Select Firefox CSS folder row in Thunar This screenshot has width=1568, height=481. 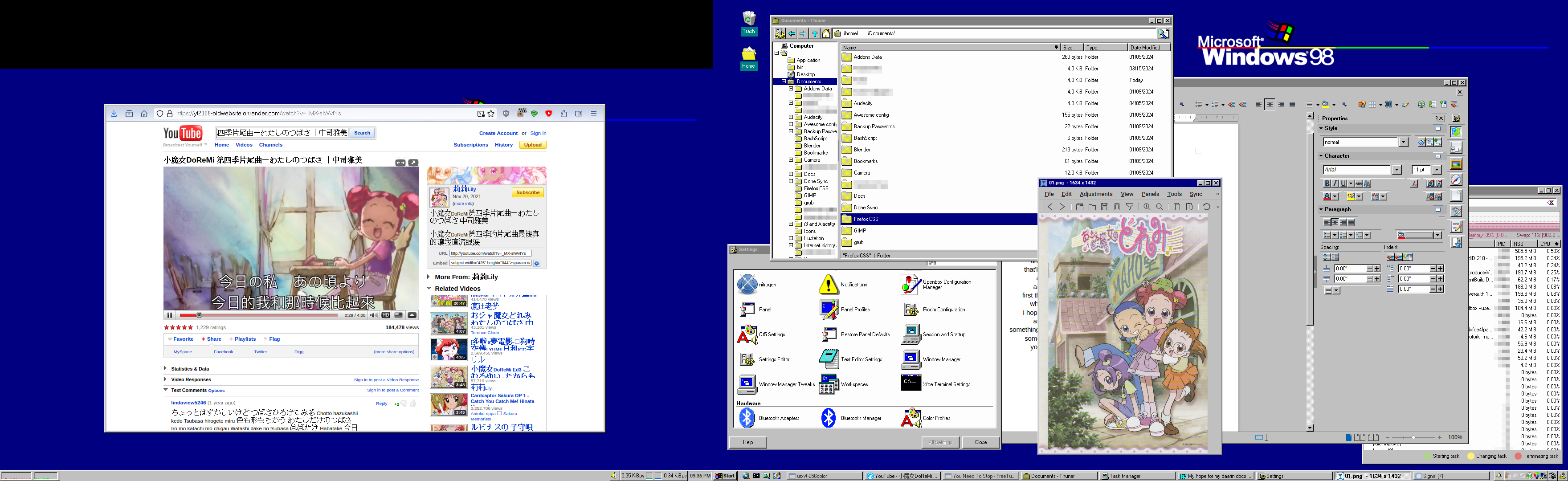(x=866, y=219)
